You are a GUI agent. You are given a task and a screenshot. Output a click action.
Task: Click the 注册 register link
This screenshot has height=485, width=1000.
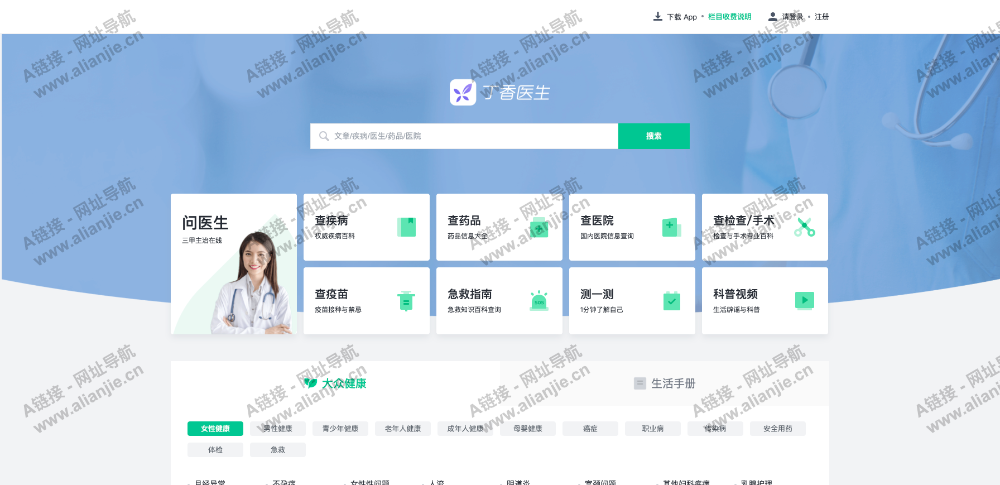(822, 17)
